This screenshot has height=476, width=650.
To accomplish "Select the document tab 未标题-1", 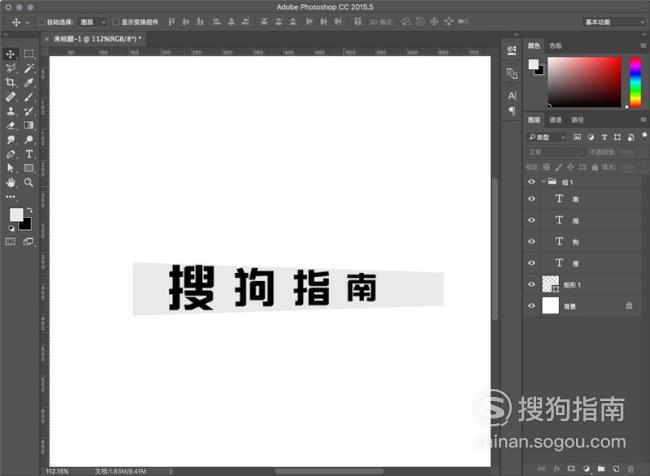I will click(98, 39).
